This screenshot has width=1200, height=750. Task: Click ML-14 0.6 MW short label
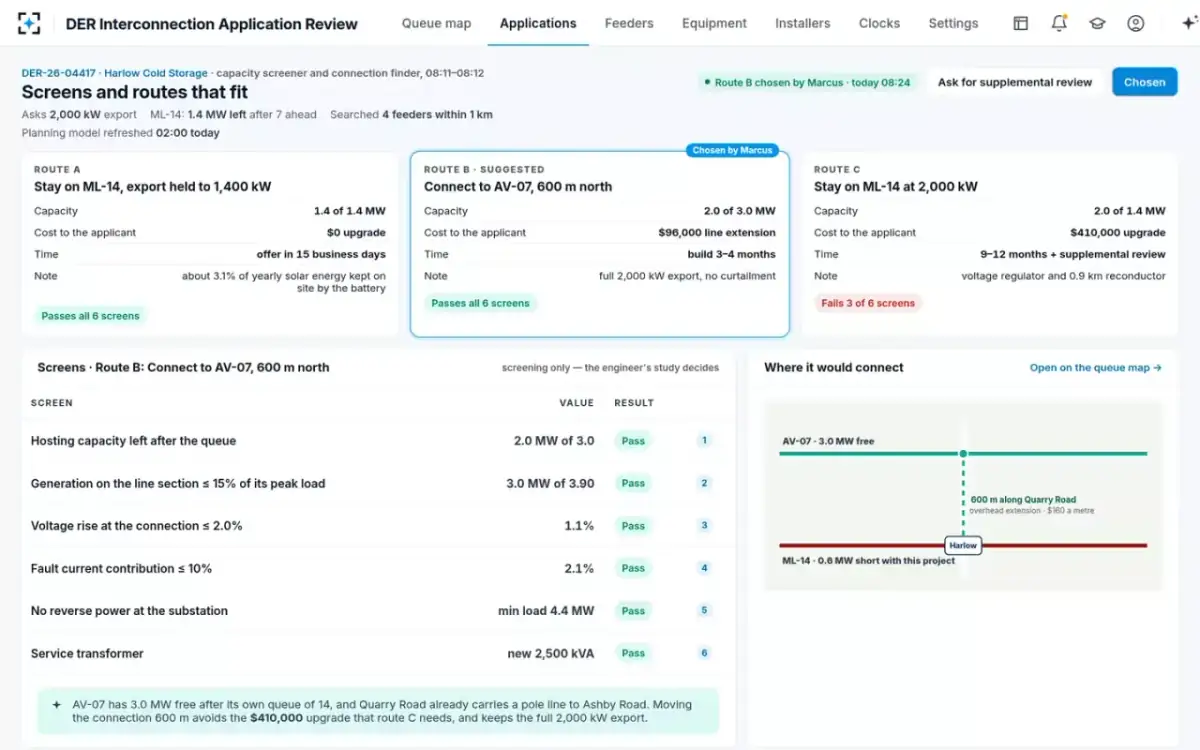point(868,561)
